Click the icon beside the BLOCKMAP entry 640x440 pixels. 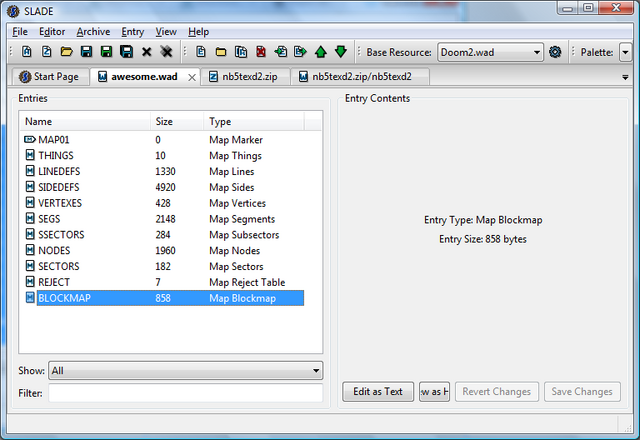pos(30,298)
